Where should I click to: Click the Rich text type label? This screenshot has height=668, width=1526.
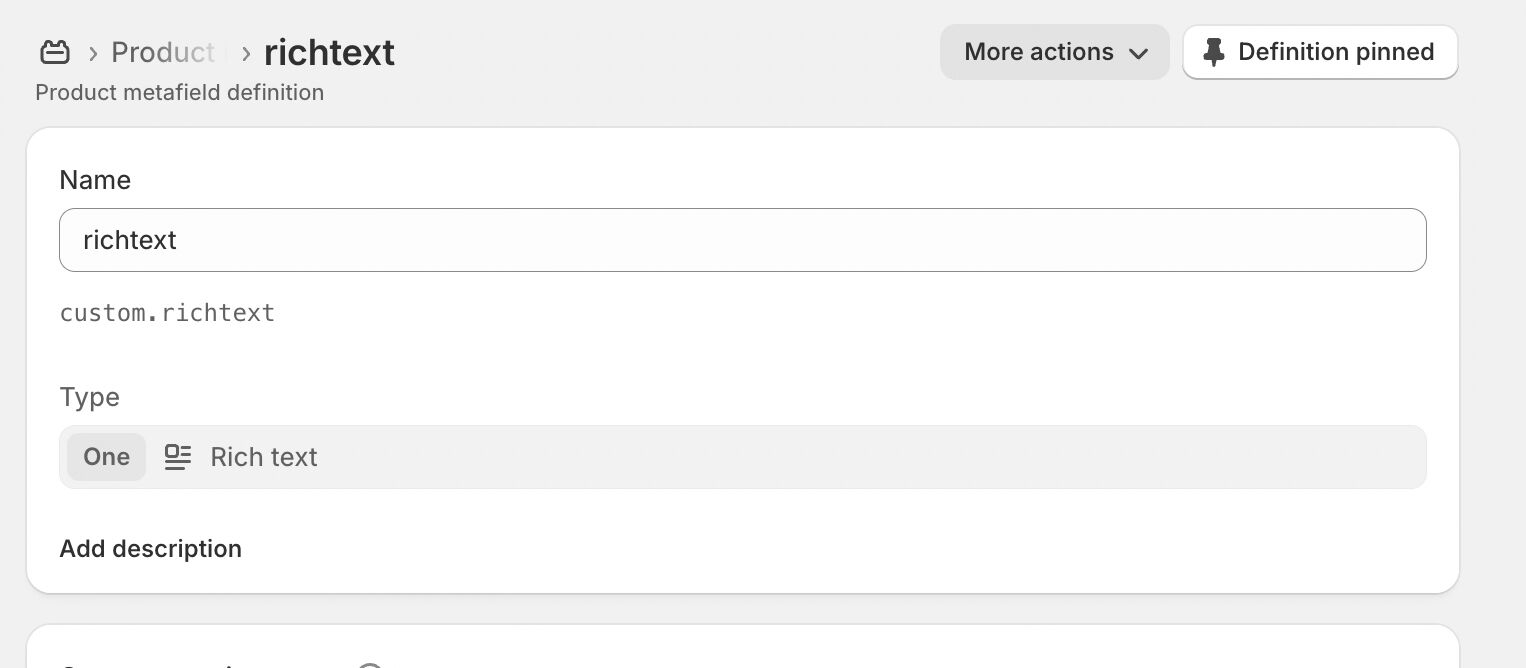click(264, 457)
